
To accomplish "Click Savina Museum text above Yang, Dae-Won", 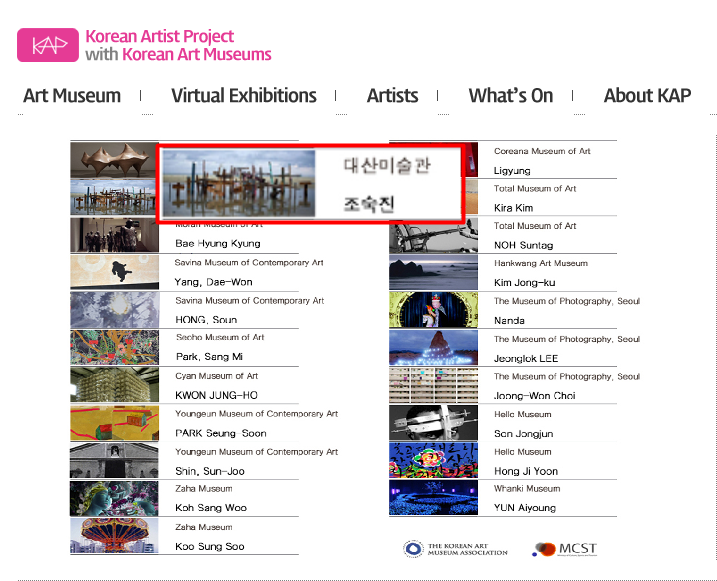I will (x=249, y=262).
